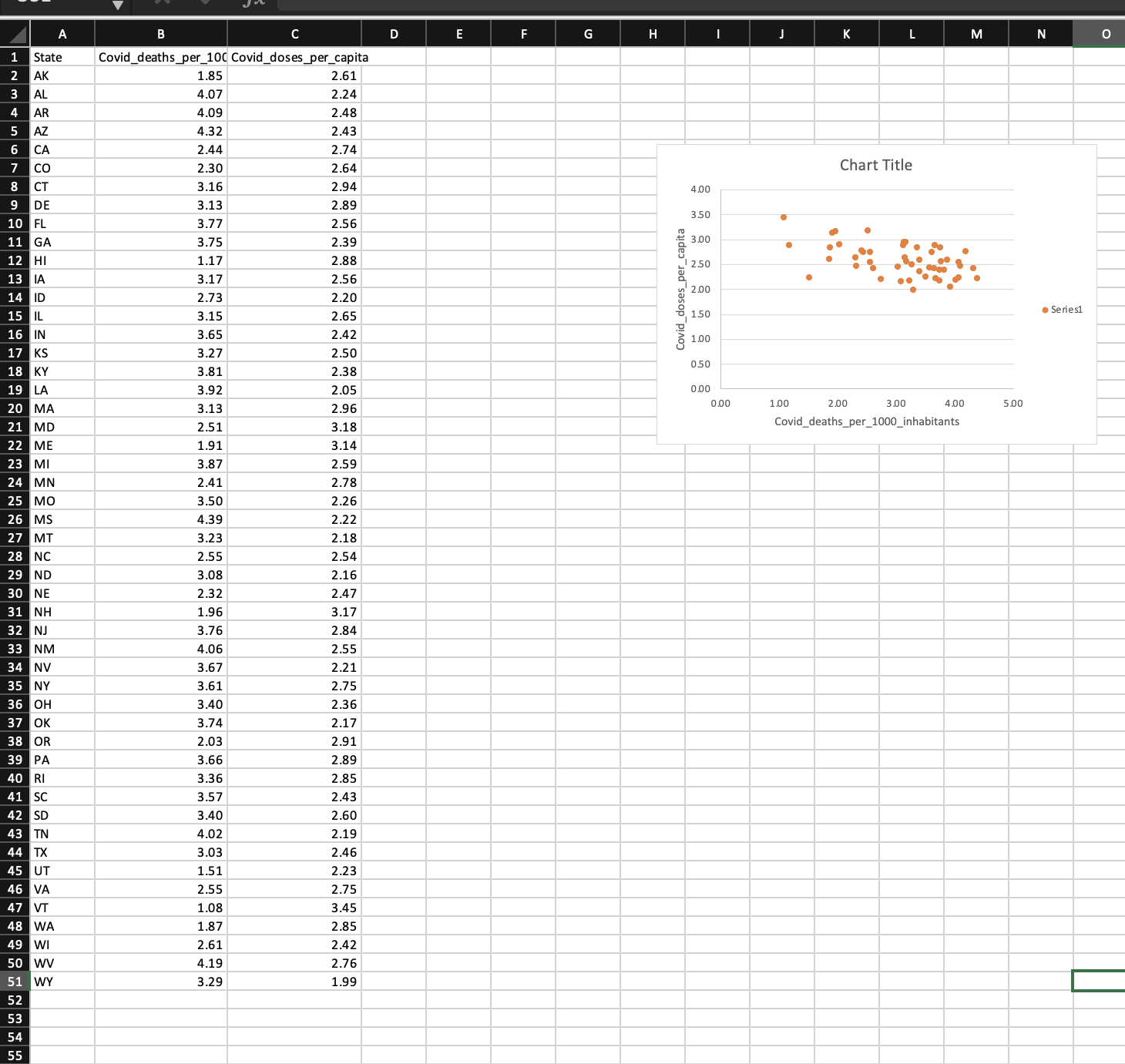Screen dimensions: 1125x1064
Task: Click the x-axis label 2.00
Action: pyautogui.click(x=838, y=404)
